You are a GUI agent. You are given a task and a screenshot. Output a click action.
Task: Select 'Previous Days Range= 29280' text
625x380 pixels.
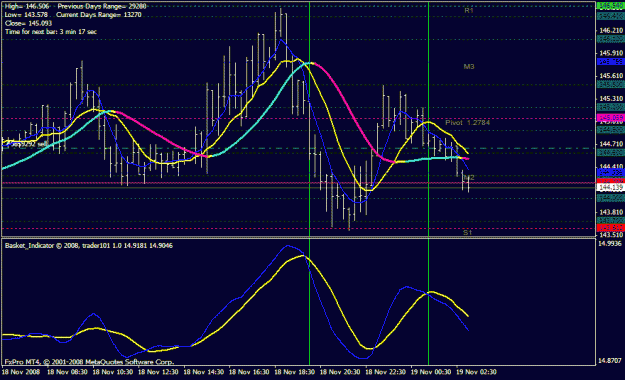click(102, 6)
